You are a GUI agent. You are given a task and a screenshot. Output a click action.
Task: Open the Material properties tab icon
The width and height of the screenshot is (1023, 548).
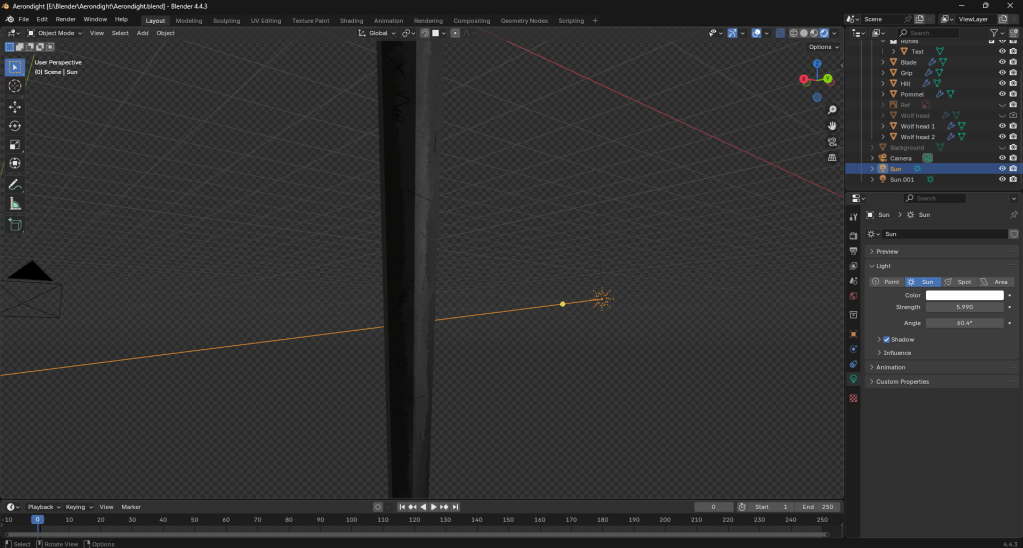click(x=853, y=398)
